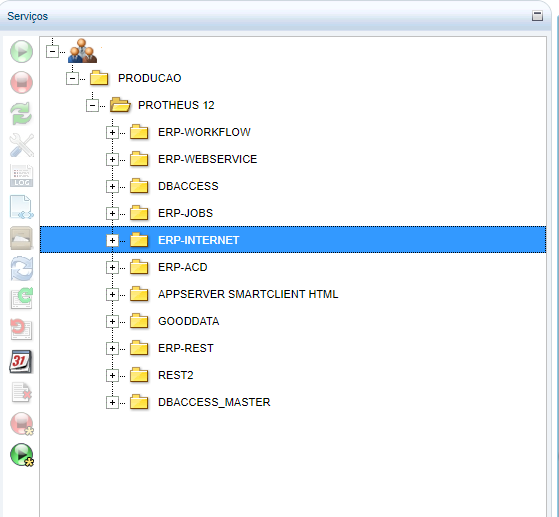Click the DBACCESS_MASTER folder icon

139,402
